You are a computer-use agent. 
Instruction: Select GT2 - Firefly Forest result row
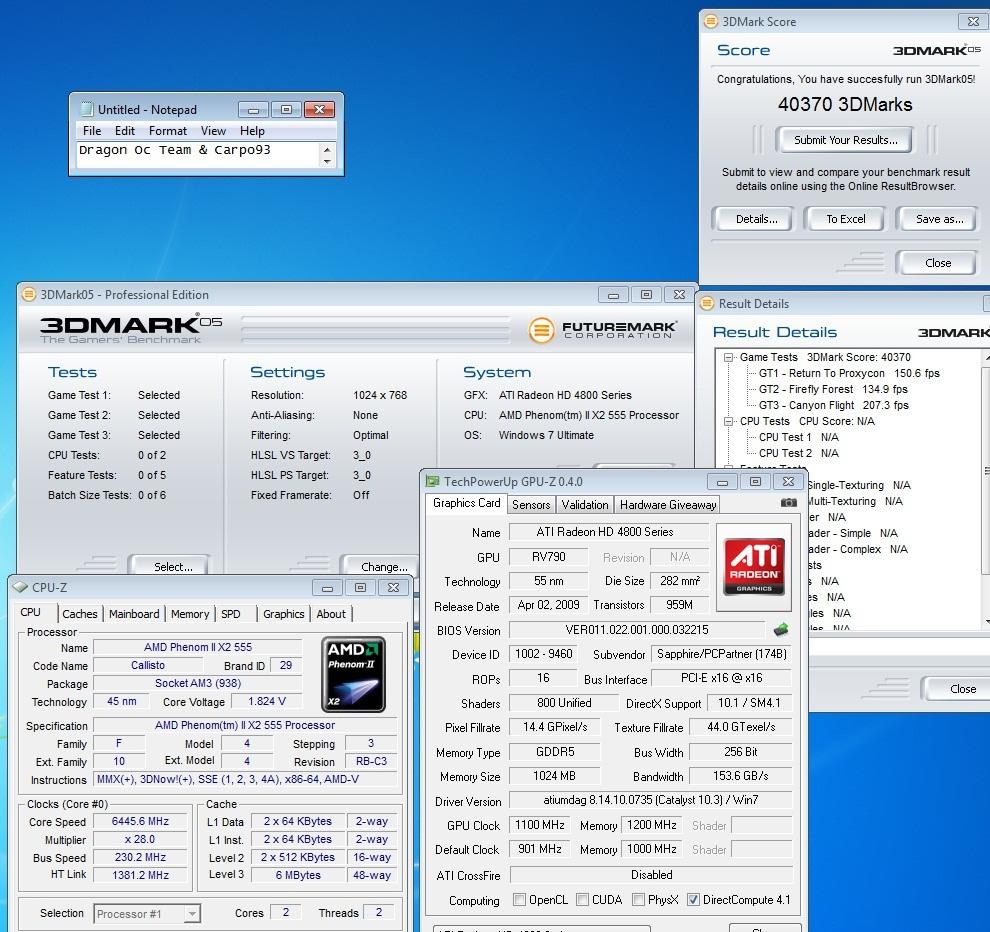tap(833, 389)
